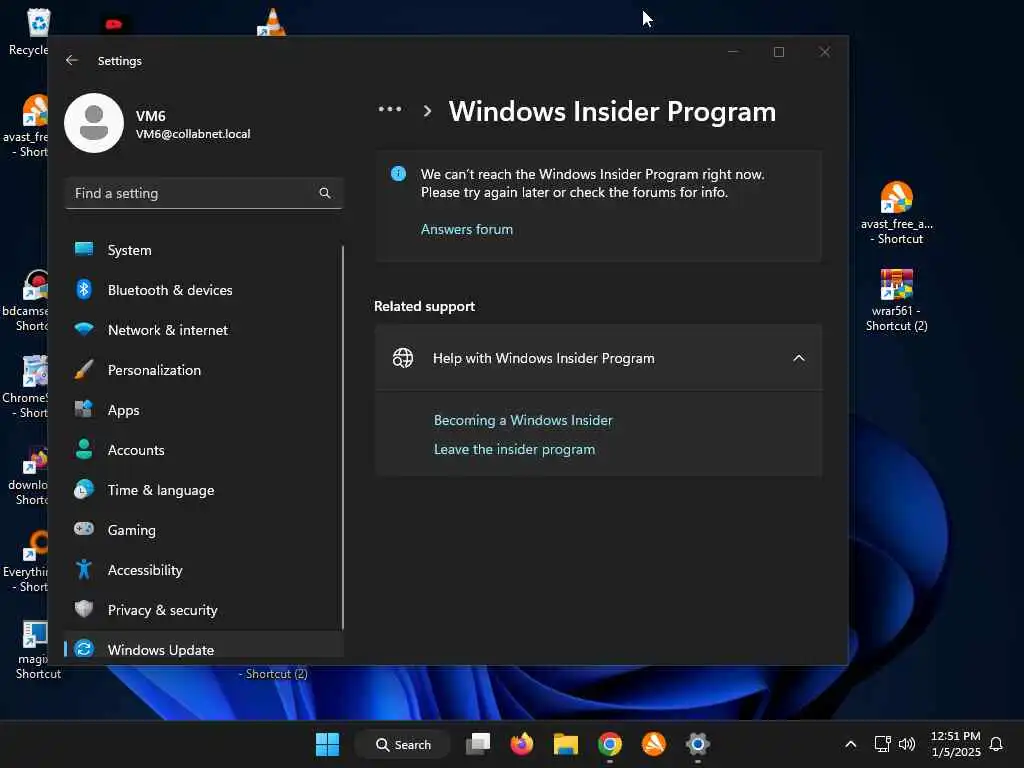Go back using the Settings back arrow
This screenshot has width=1024, height=768.
pos(72,60)
